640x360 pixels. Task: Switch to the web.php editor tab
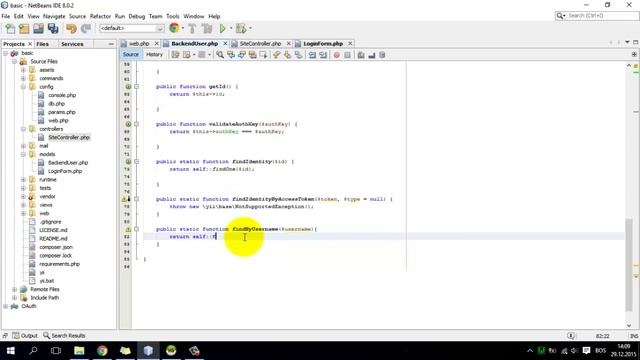139,43
